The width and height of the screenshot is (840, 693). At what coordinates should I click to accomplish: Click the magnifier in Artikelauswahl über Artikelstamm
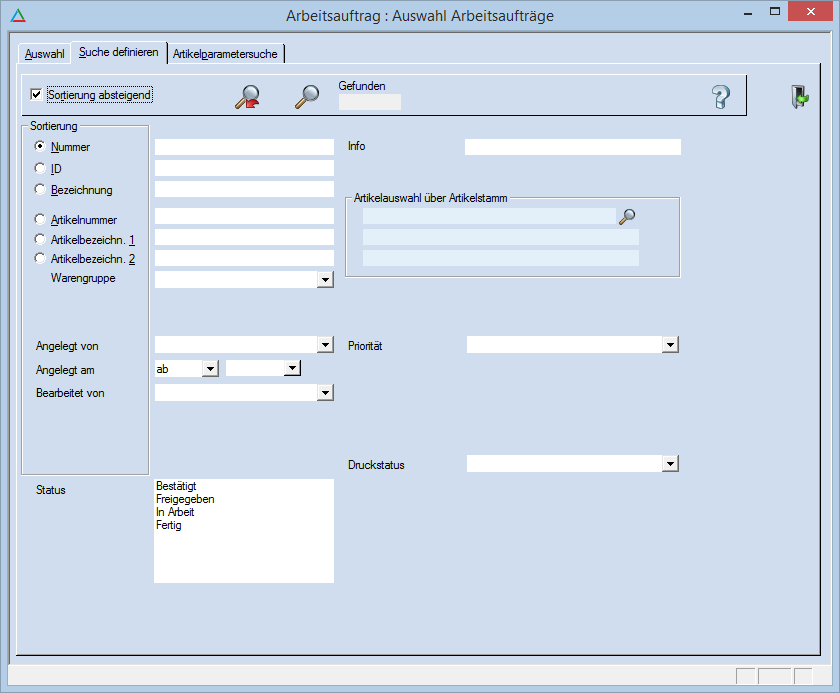click(x=627, y=216)
